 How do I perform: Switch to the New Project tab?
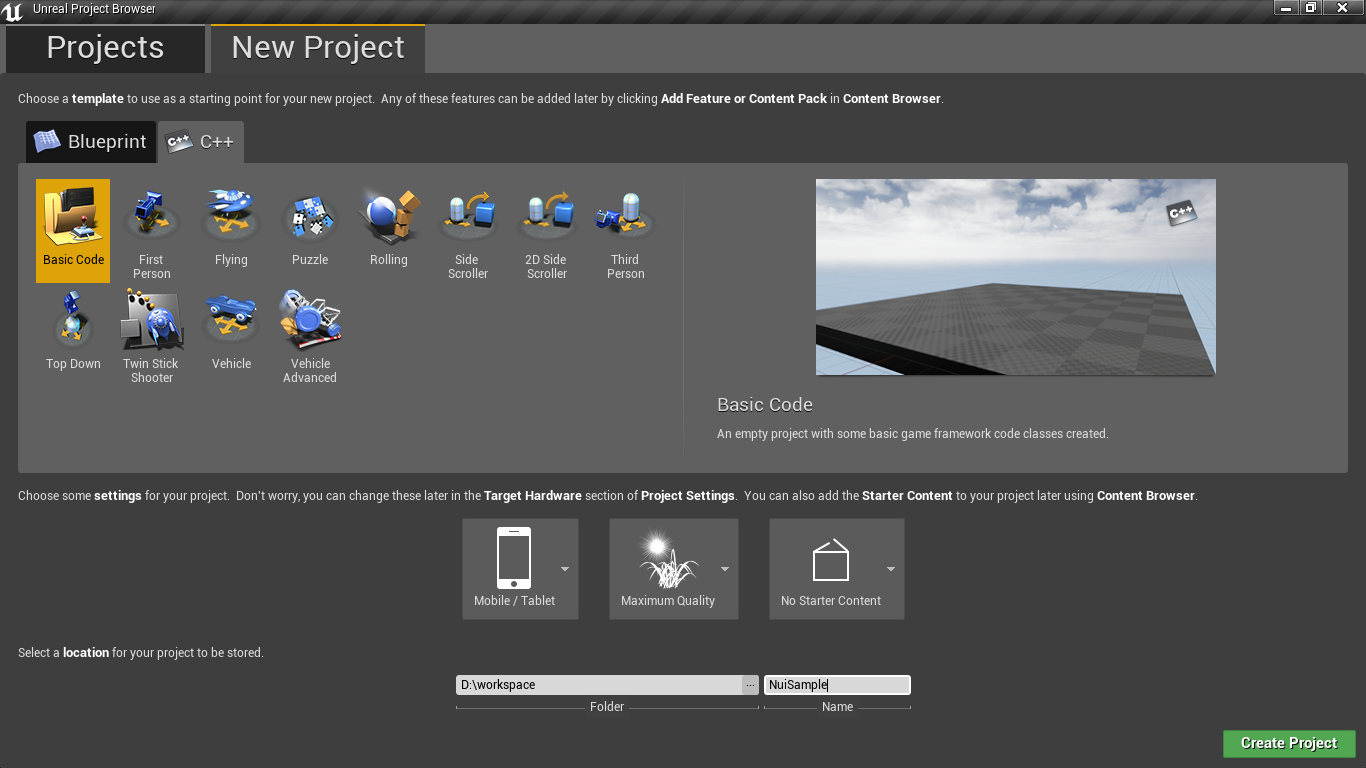318,48
